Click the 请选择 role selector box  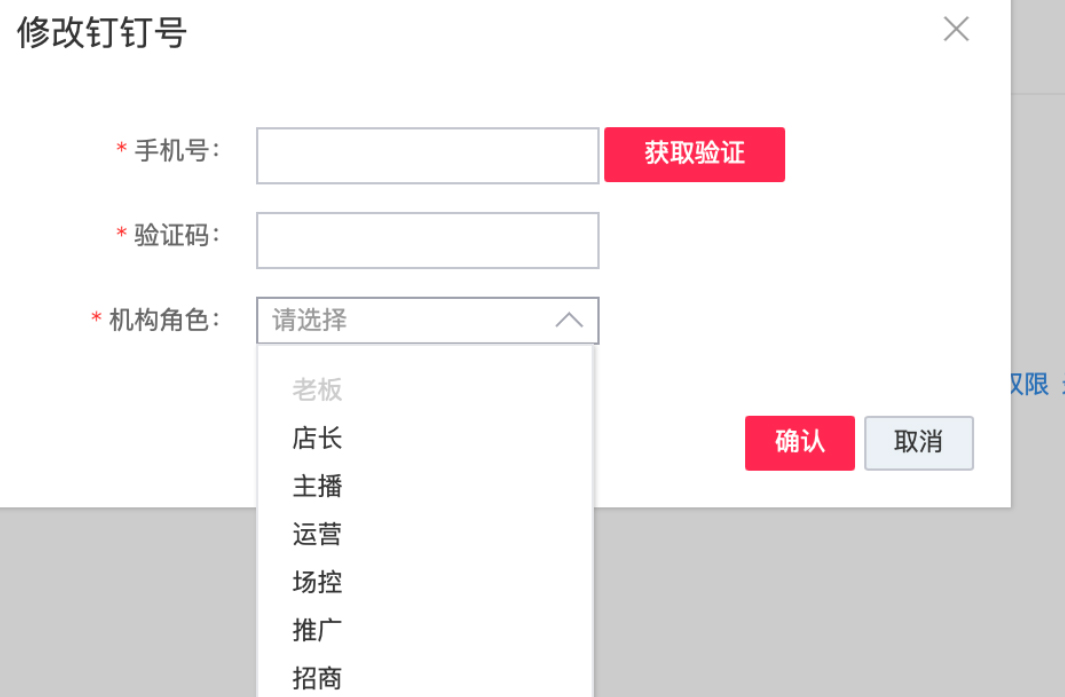tap(400, 320)
